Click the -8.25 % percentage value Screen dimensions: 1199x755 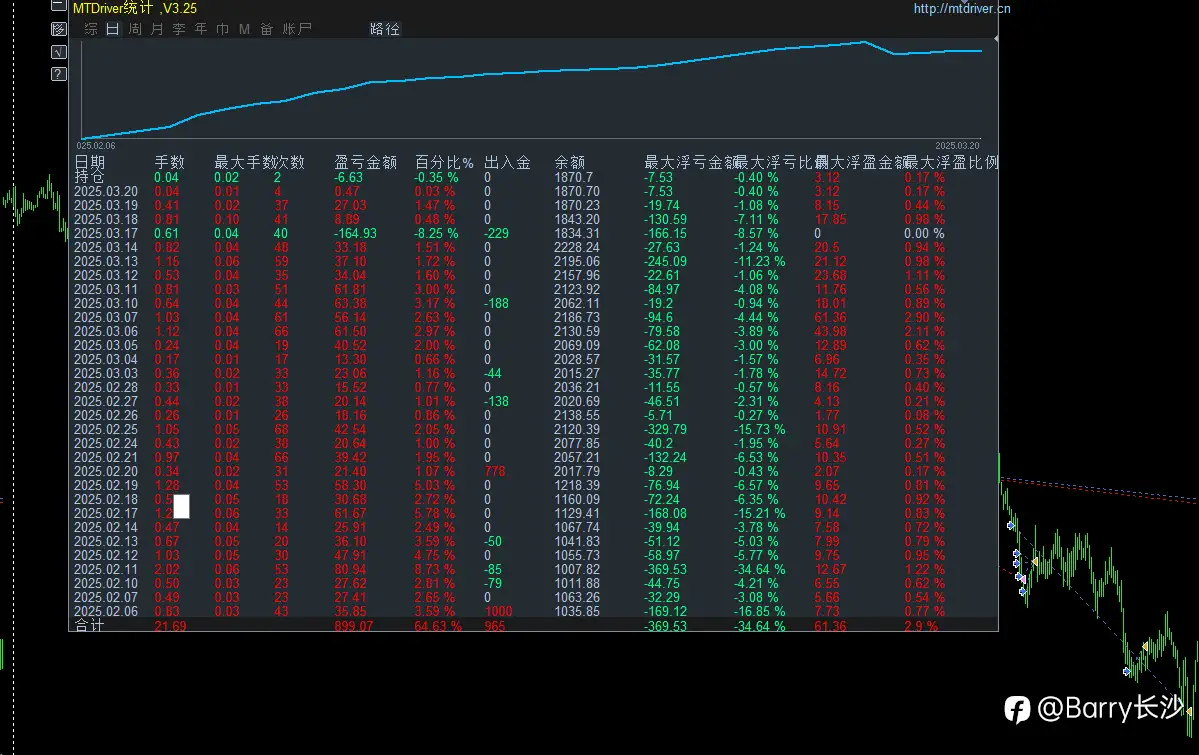tap(437, 233)
